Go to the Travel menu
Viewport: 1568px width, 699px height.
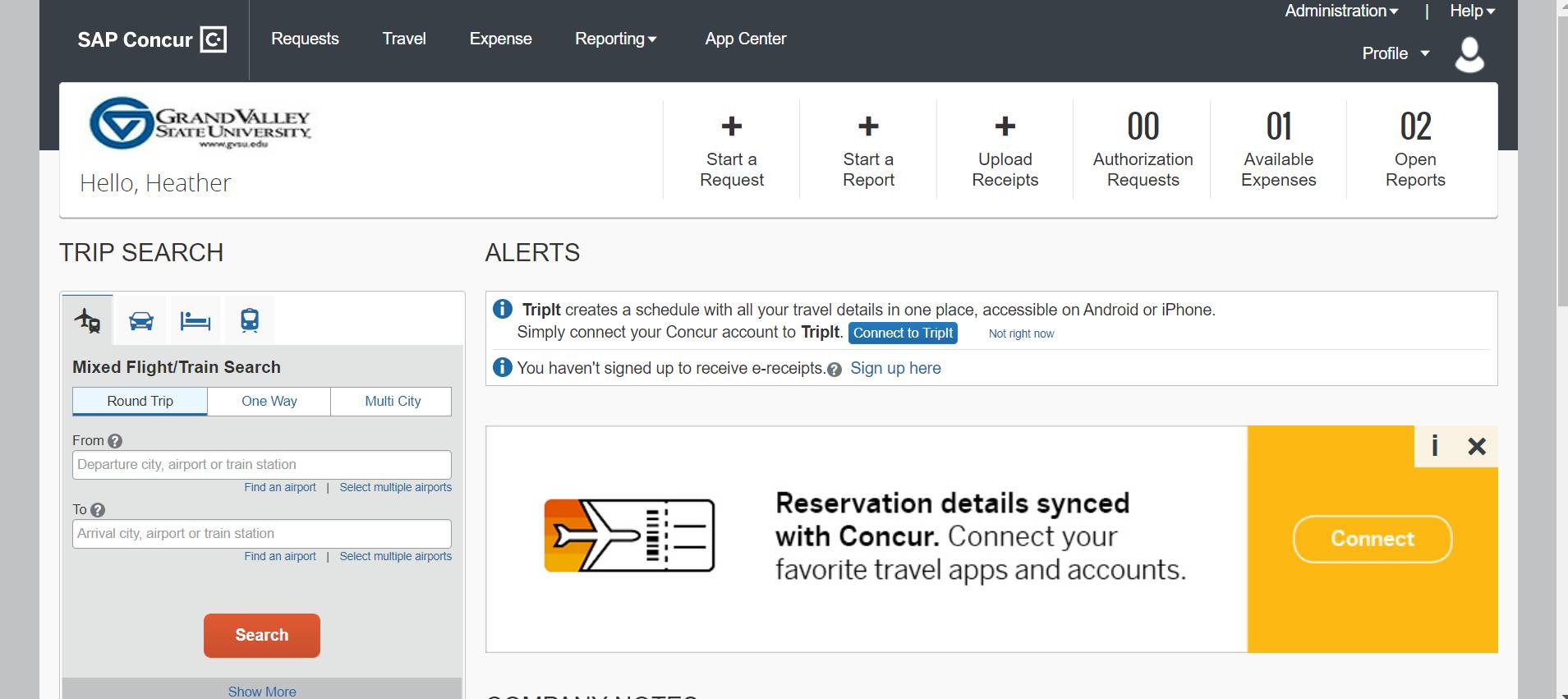click(404, 39)
